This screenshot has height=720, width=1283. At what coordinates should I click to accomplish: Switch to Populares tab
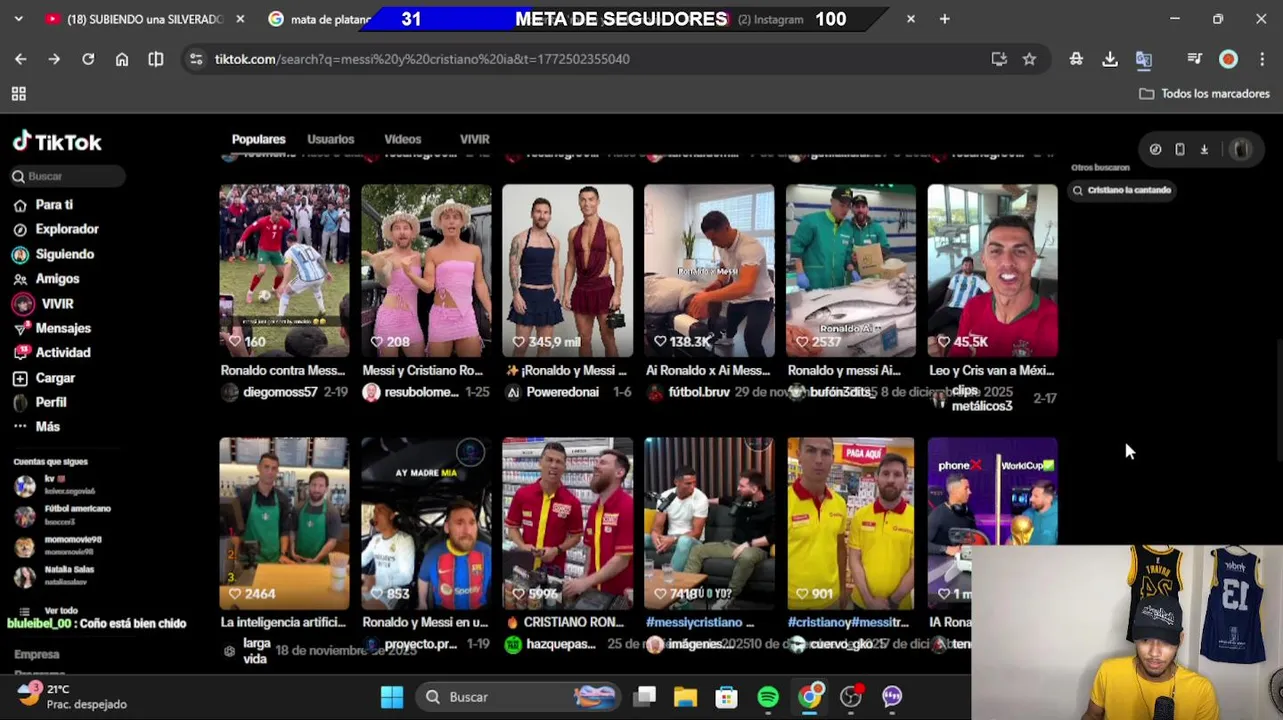tap(258, 139)
